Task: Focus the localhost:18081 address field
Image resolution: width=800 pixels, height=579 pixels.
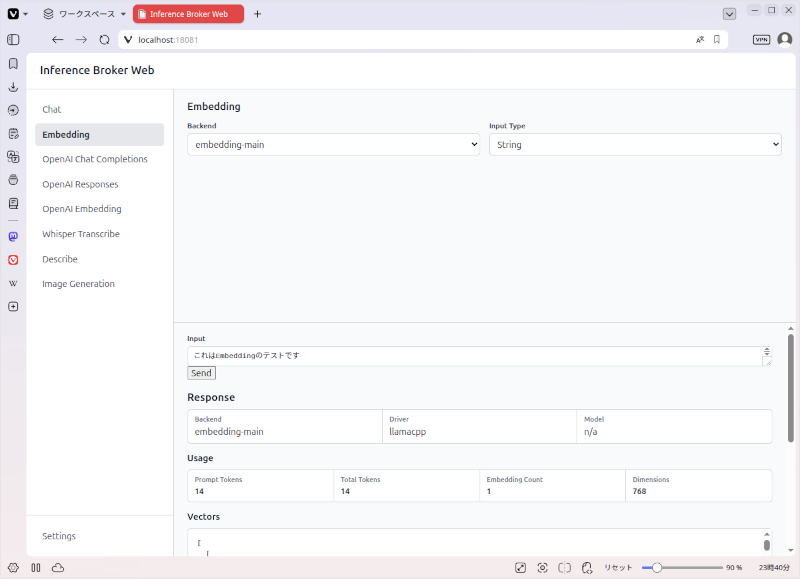Action: coord(408,40)
